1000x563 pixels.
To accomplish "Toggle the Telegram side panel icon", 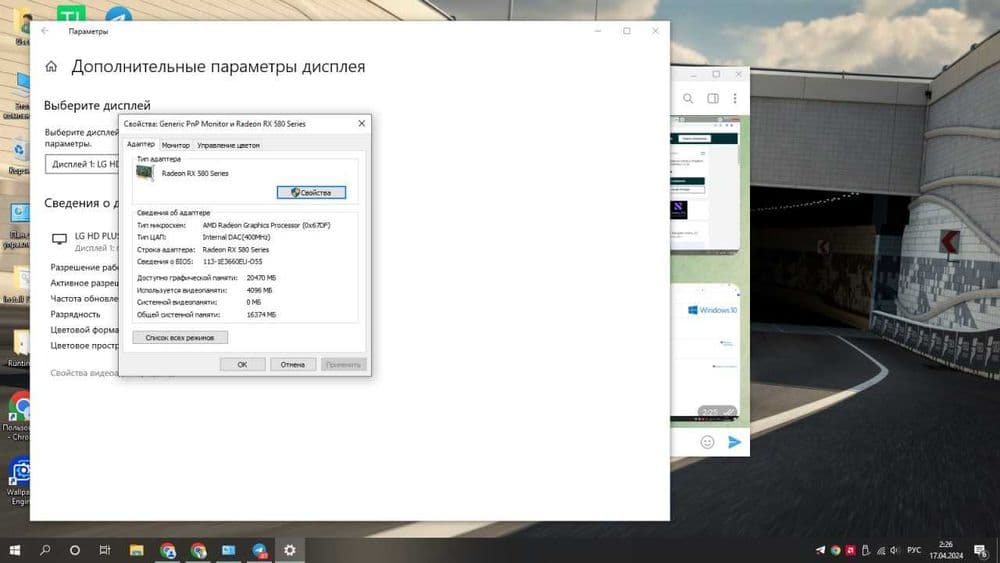I will click(x=713, y=98).
